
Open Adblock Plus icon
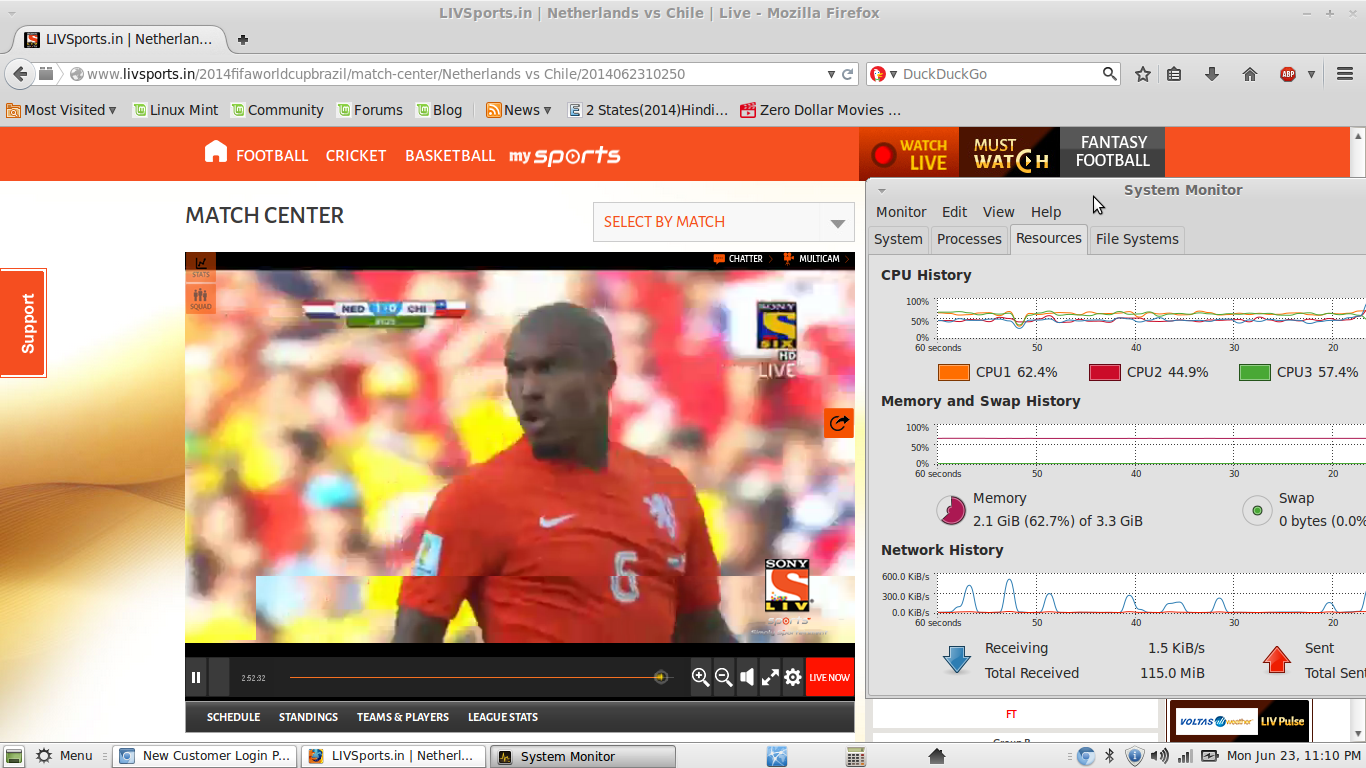(1288, 74)
